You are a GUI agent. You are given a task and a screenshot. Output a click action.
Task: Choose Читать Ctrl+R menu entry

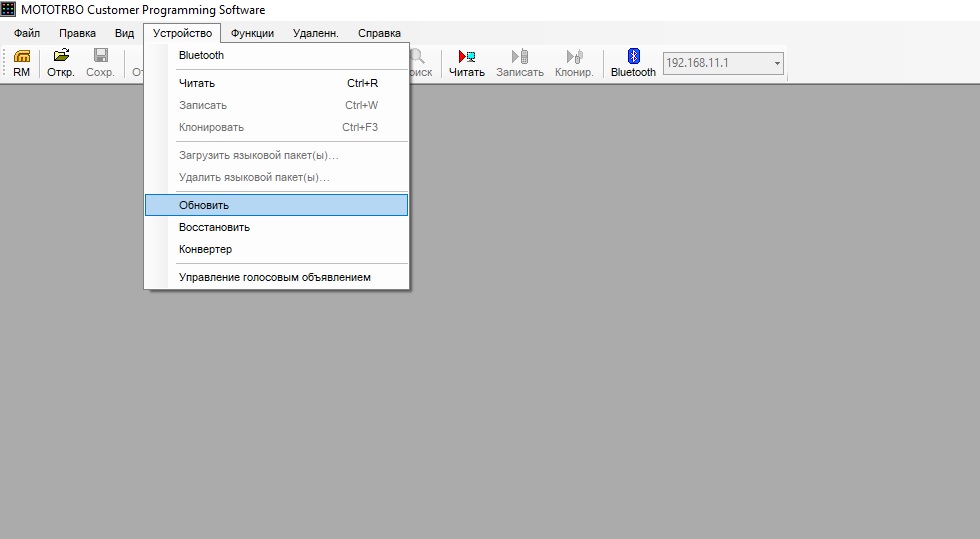276,83
